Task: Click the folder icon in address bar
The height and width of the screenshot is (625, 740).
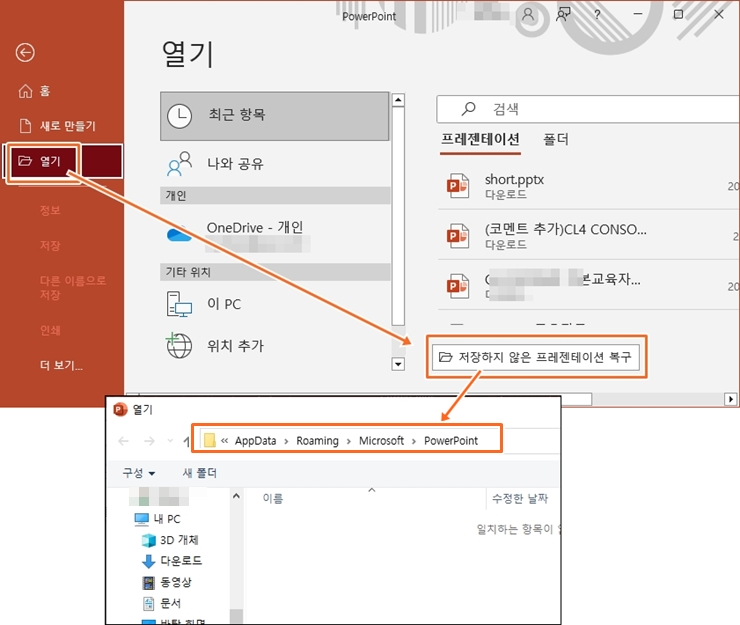Action: click(x=210, y=440)
